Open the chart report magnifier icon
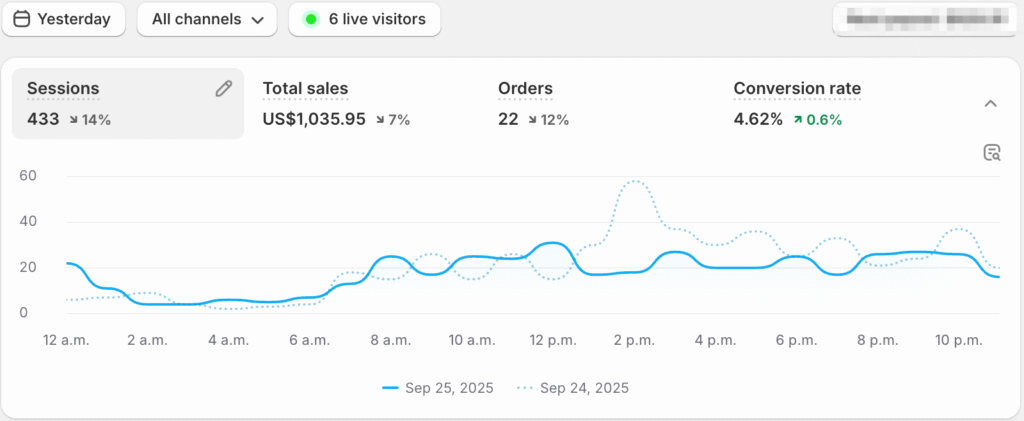The width and height of the screenshot is (1024, 421). [x=991, y=153]
